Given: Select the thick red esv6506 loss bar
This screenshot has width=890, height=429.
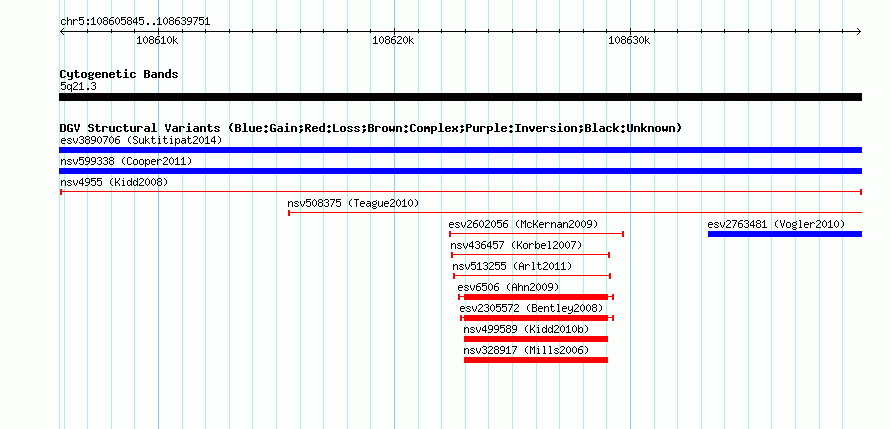Looking at the screenshot, I should [x=536, y=297].
